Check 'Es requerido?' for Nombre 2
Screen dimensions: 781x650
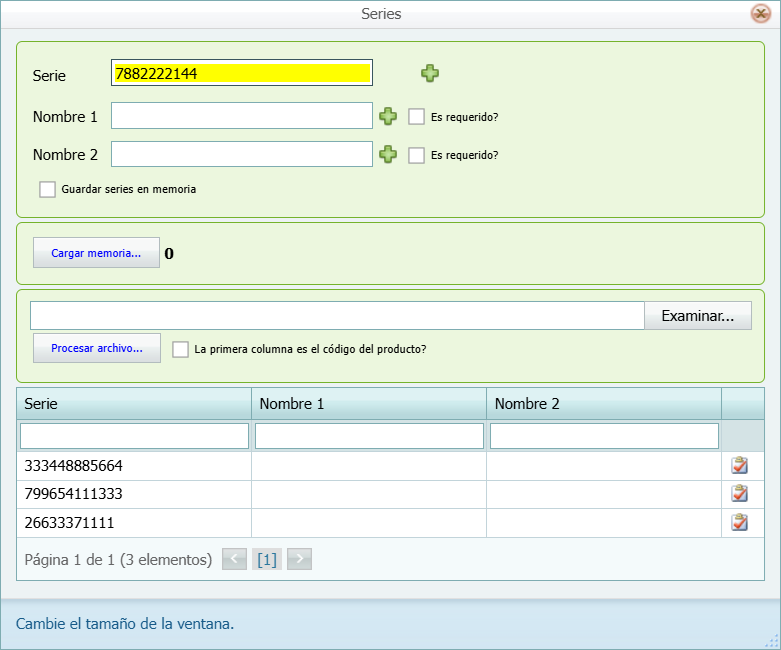click(417, 155)
